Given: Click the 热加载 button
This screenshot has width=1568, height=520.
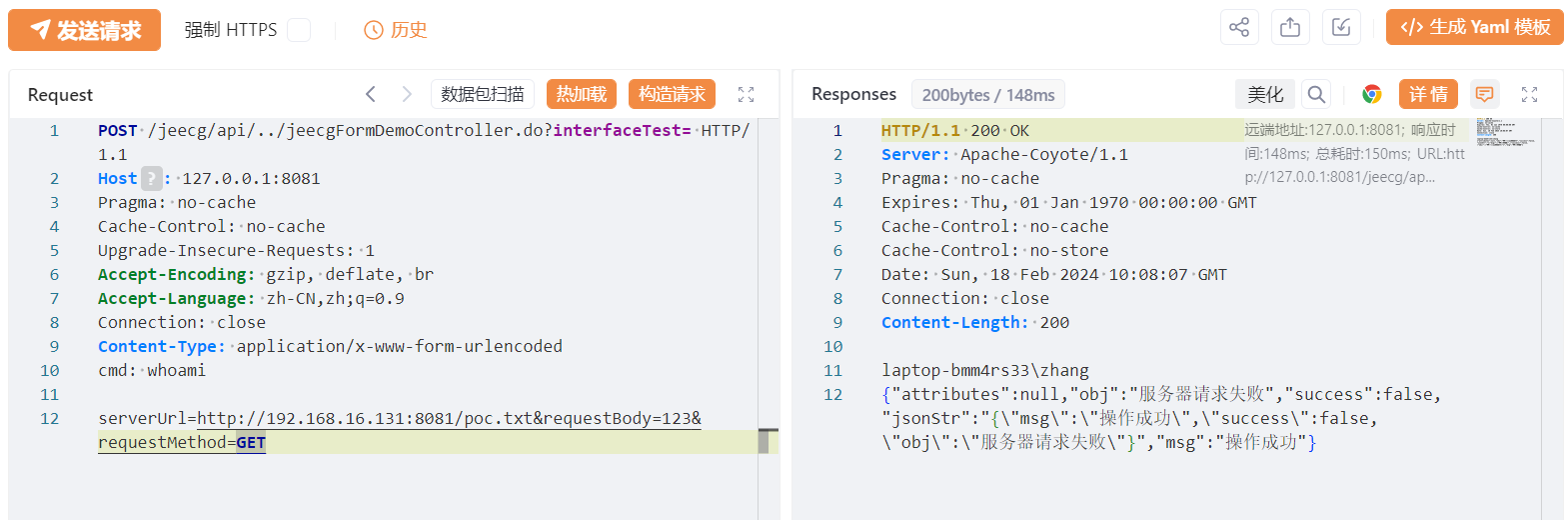Looking at the screenshot, I should coord(582,94).
